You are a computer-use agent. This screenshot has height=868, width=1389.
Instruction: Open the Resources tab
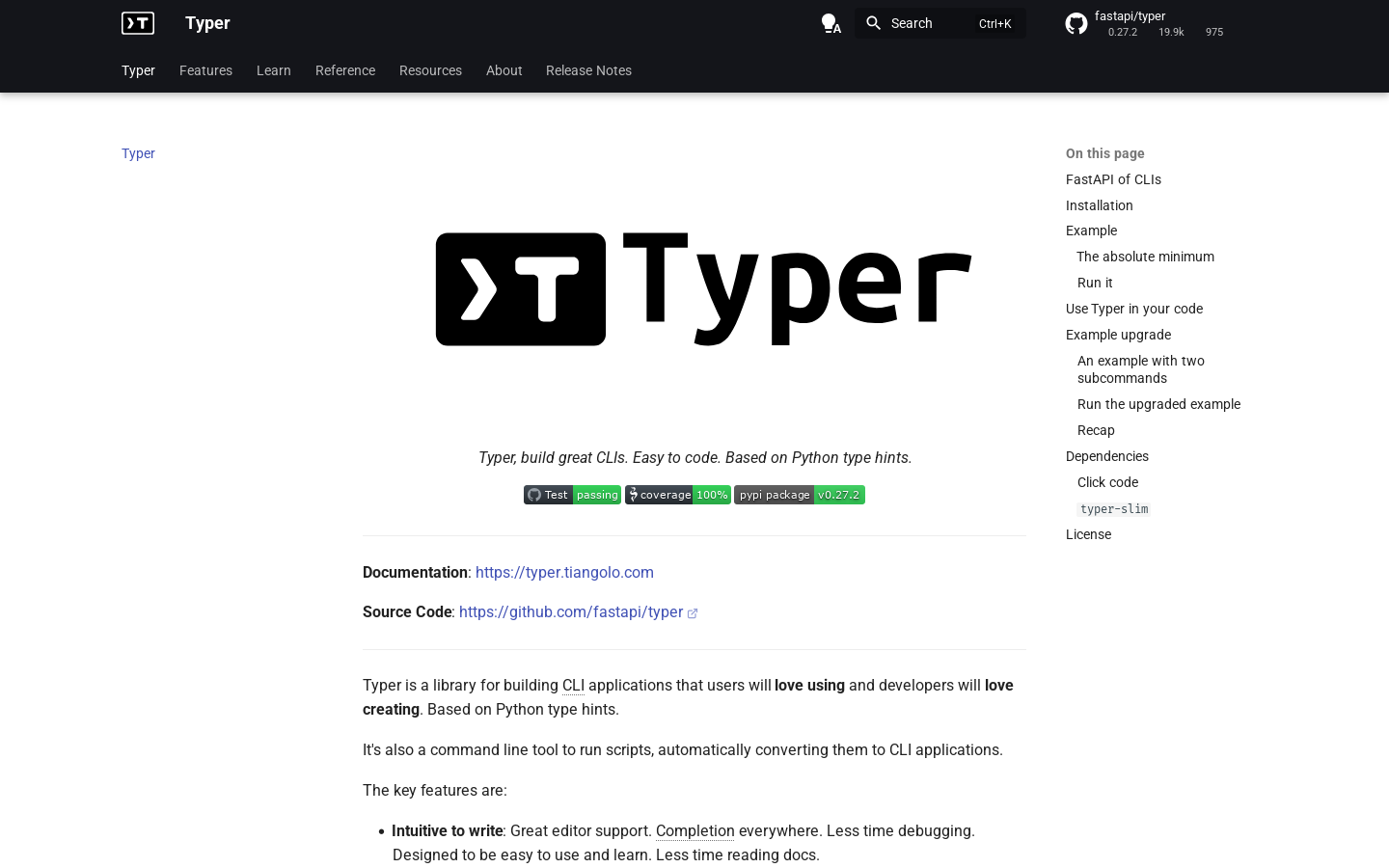point(430,70)
